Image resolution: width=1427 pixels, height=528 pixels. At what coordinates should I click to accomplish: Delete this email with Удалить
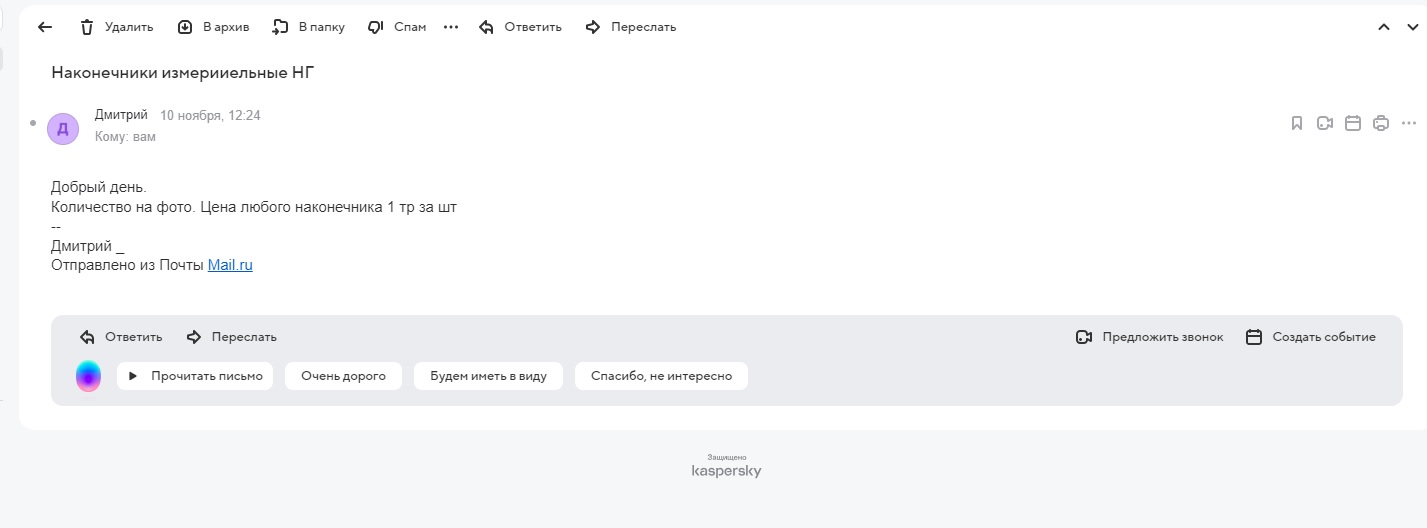[116, 27]
